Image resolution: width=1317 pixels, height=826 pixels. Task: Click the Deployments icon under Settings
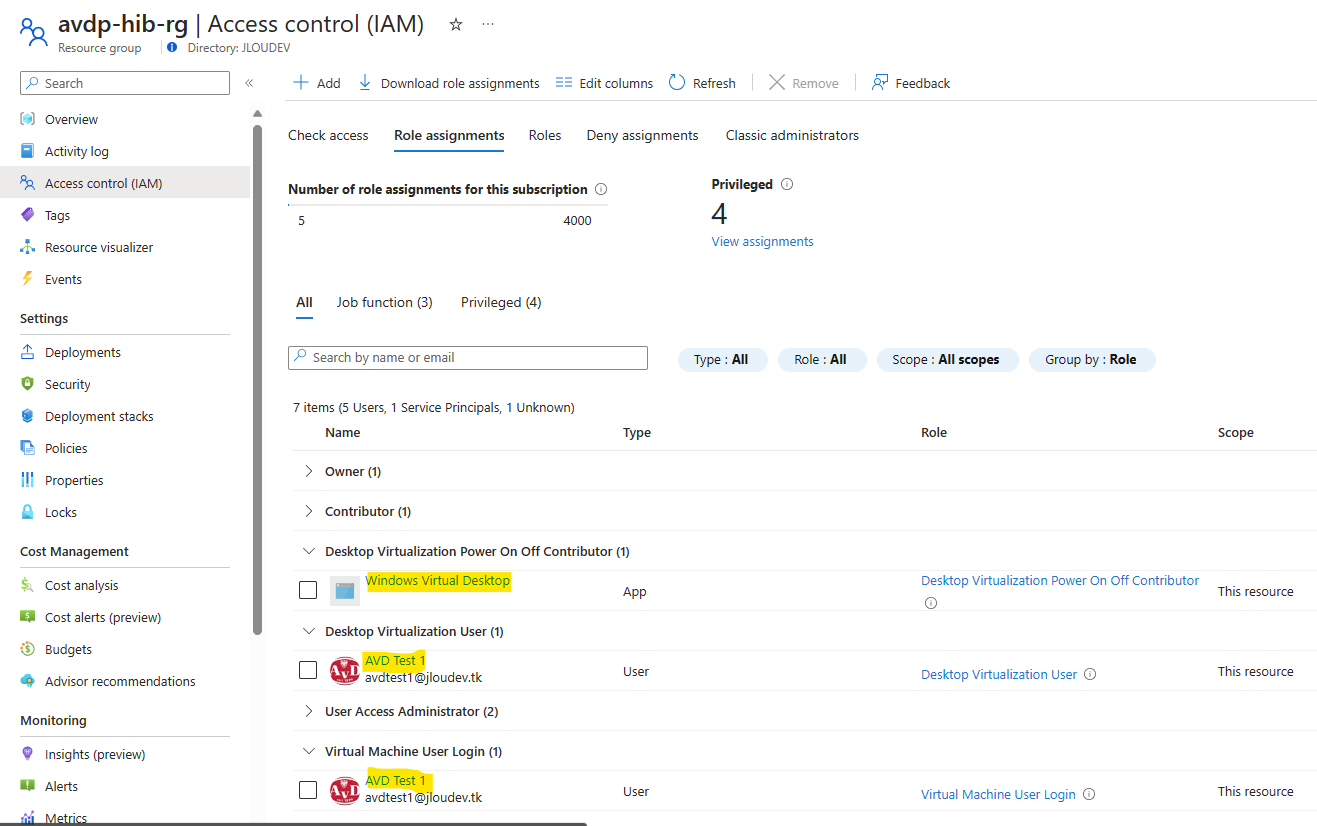(28, 352)
